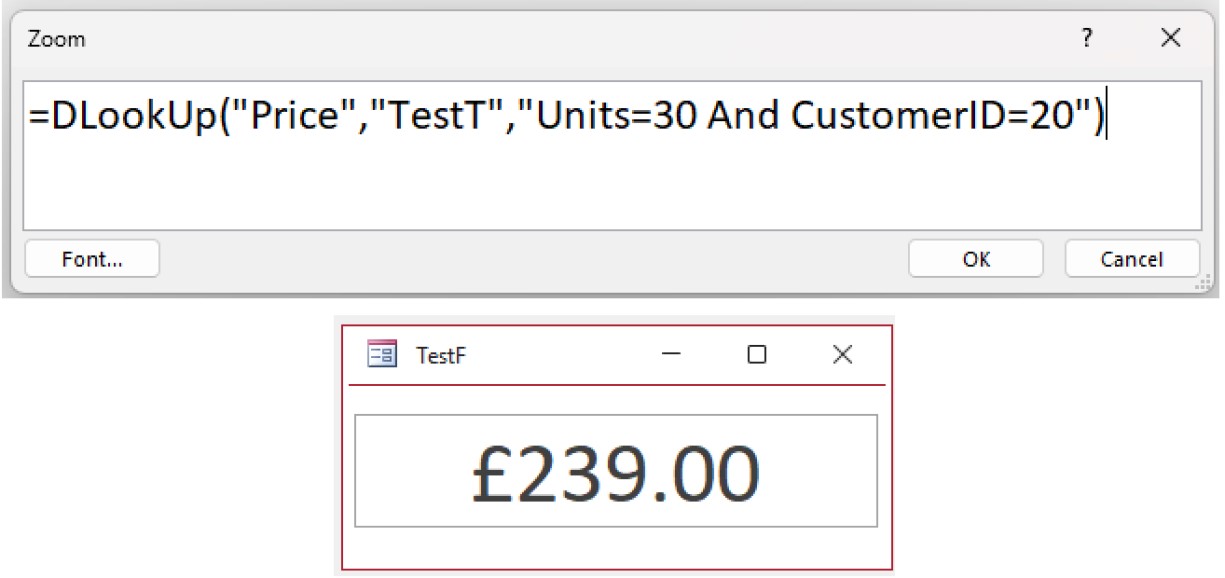Open the Font settings button
1225x578 pixels.
pos(92,259)
